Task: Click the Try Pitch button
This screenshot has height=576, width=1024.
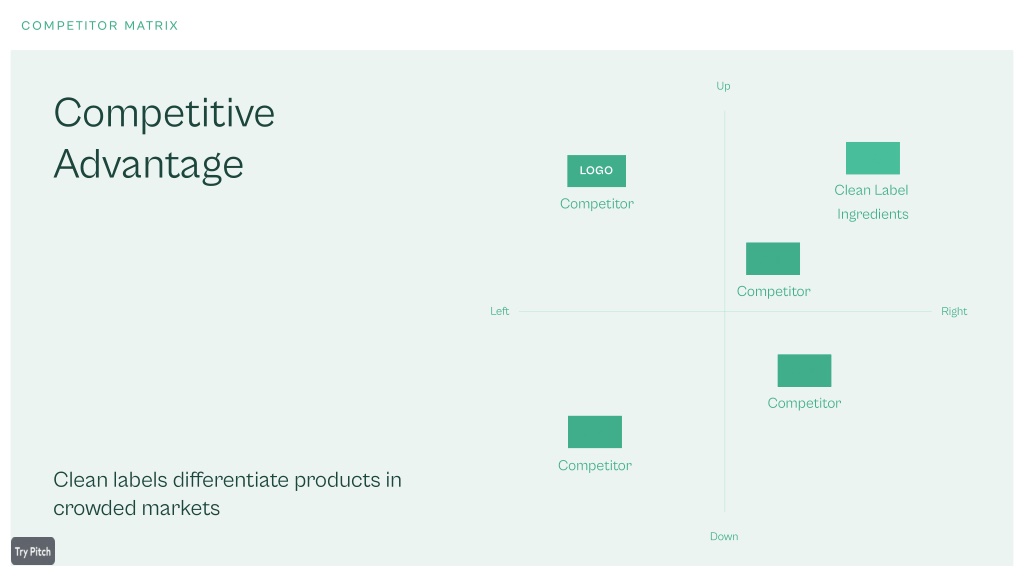Action: (x=33, y=551)
